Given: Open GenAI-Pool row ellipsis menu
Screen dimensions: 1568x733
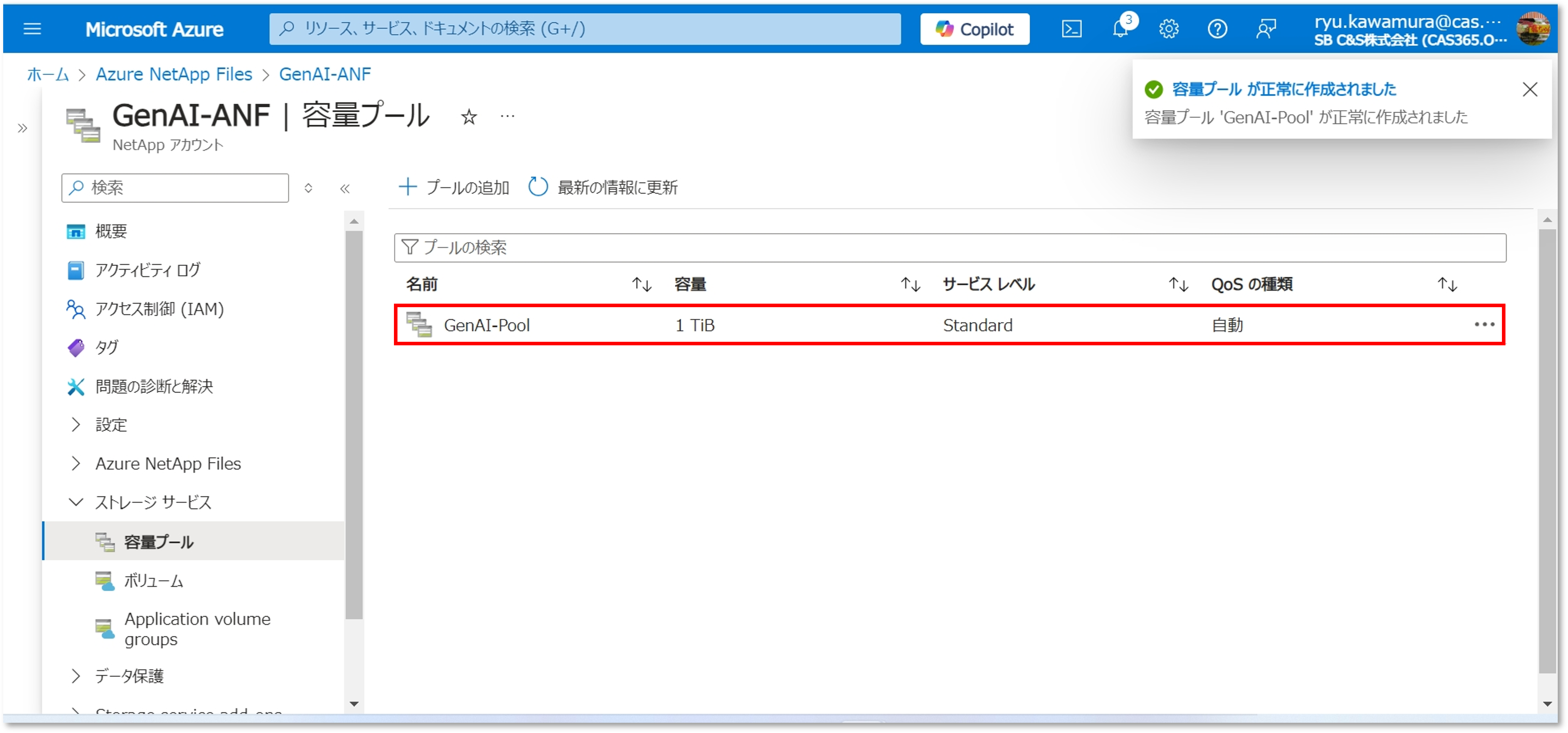Looking at the screenshot, I should (x=1485, y=325).
